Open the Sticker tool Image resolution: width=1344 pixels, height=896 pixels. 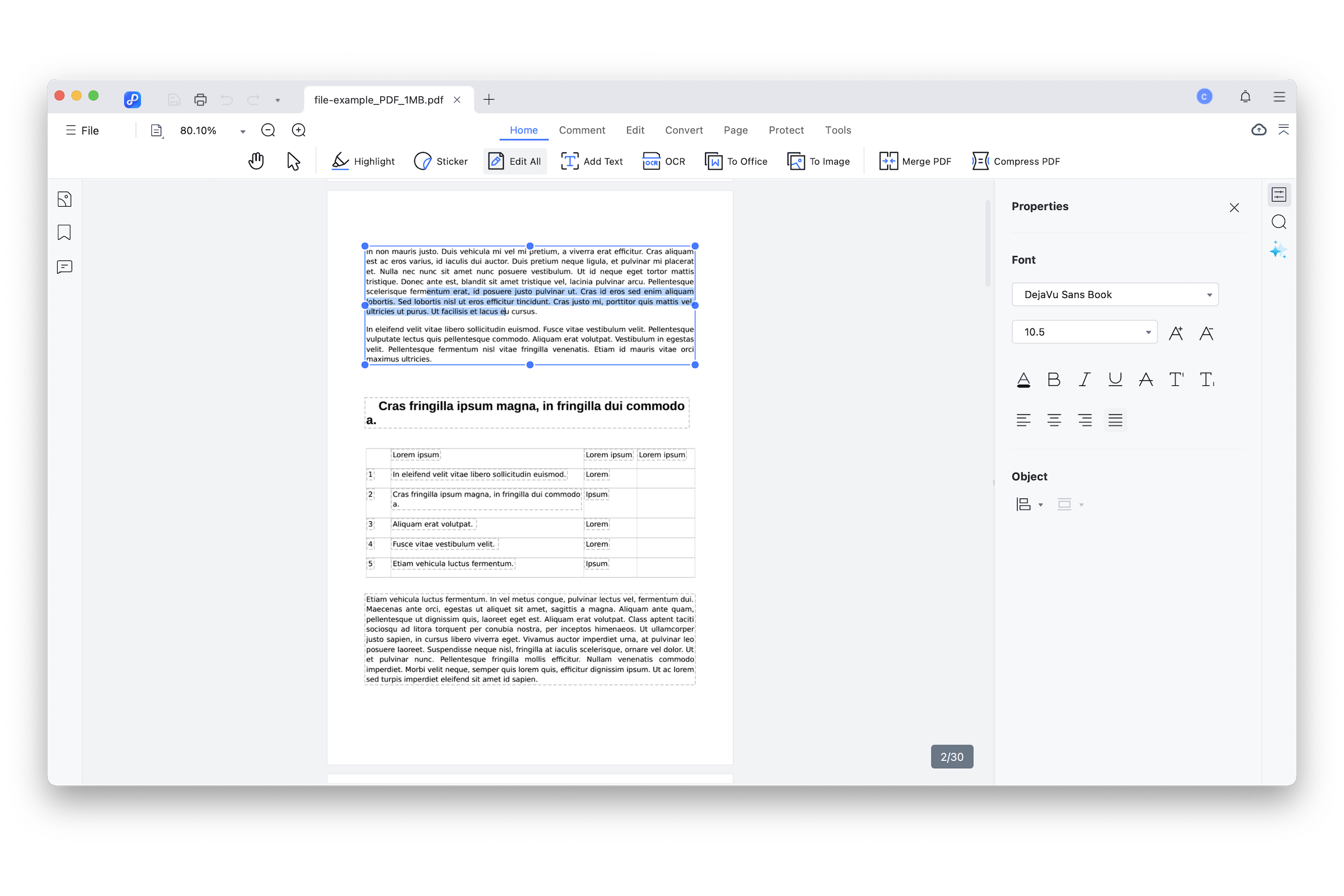(x=441, y=161)
